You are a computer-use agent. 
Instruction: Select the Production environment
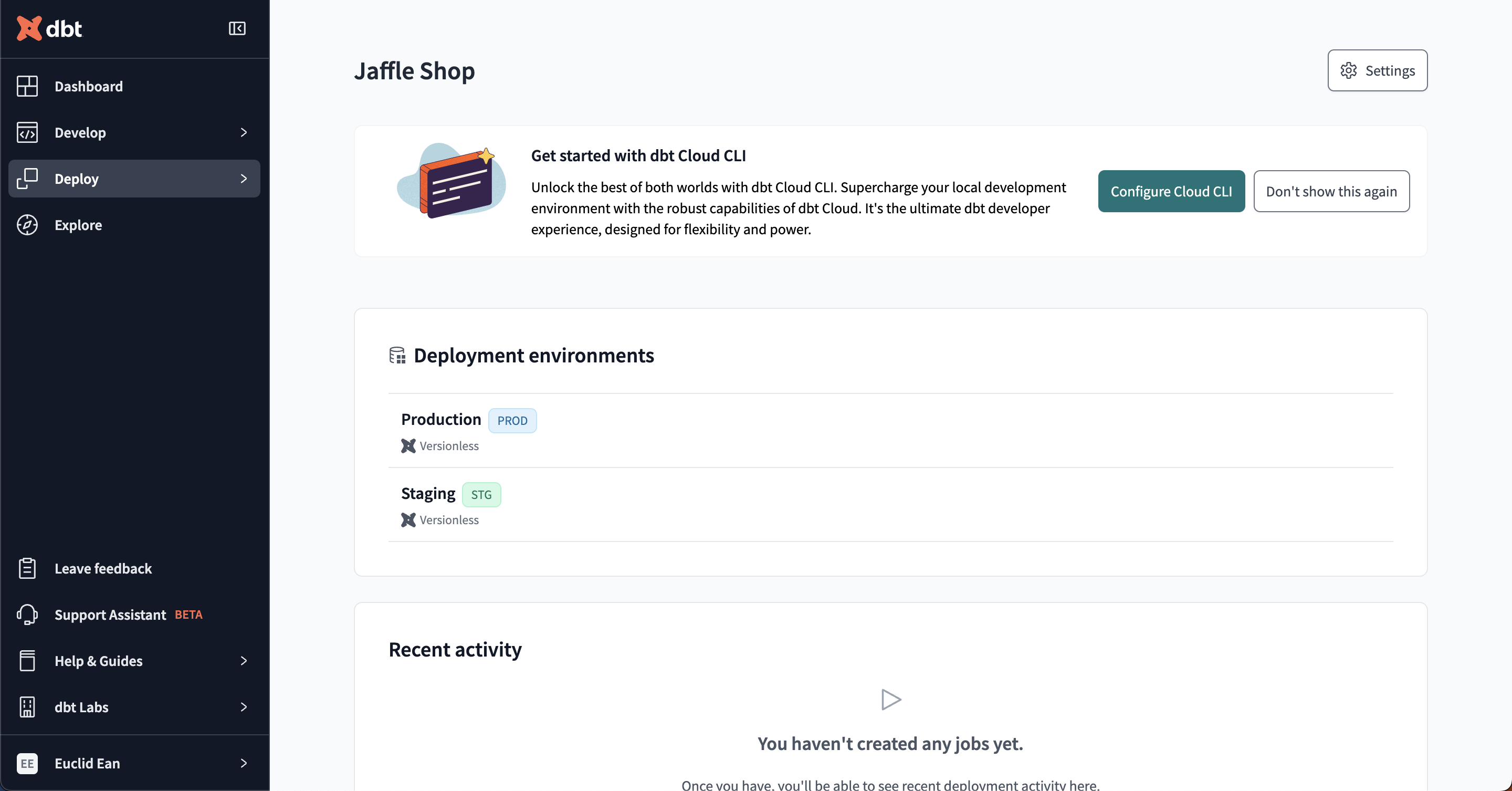[441, 419]
